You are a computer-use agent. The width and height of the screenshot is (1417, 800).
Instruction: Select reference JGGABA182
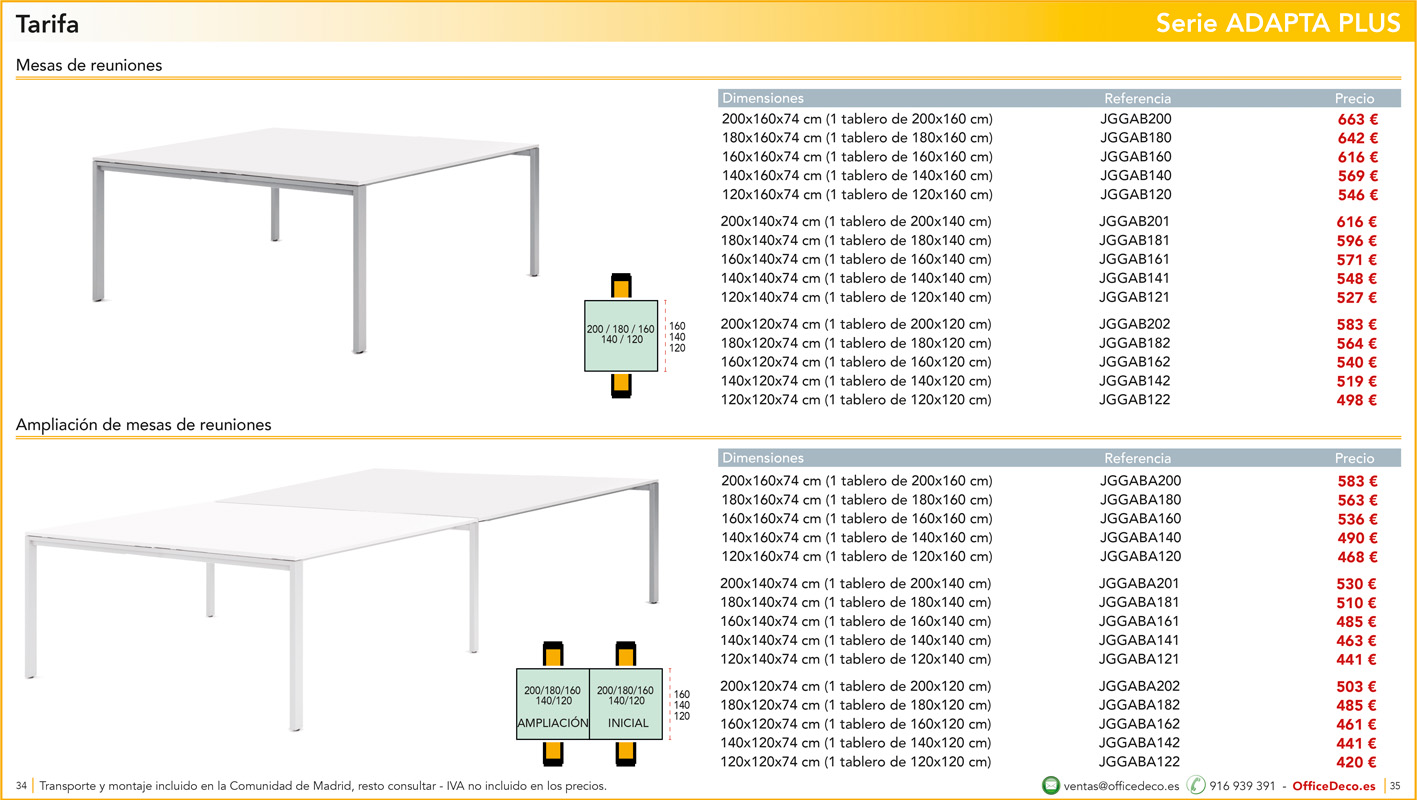point(1140,705)
